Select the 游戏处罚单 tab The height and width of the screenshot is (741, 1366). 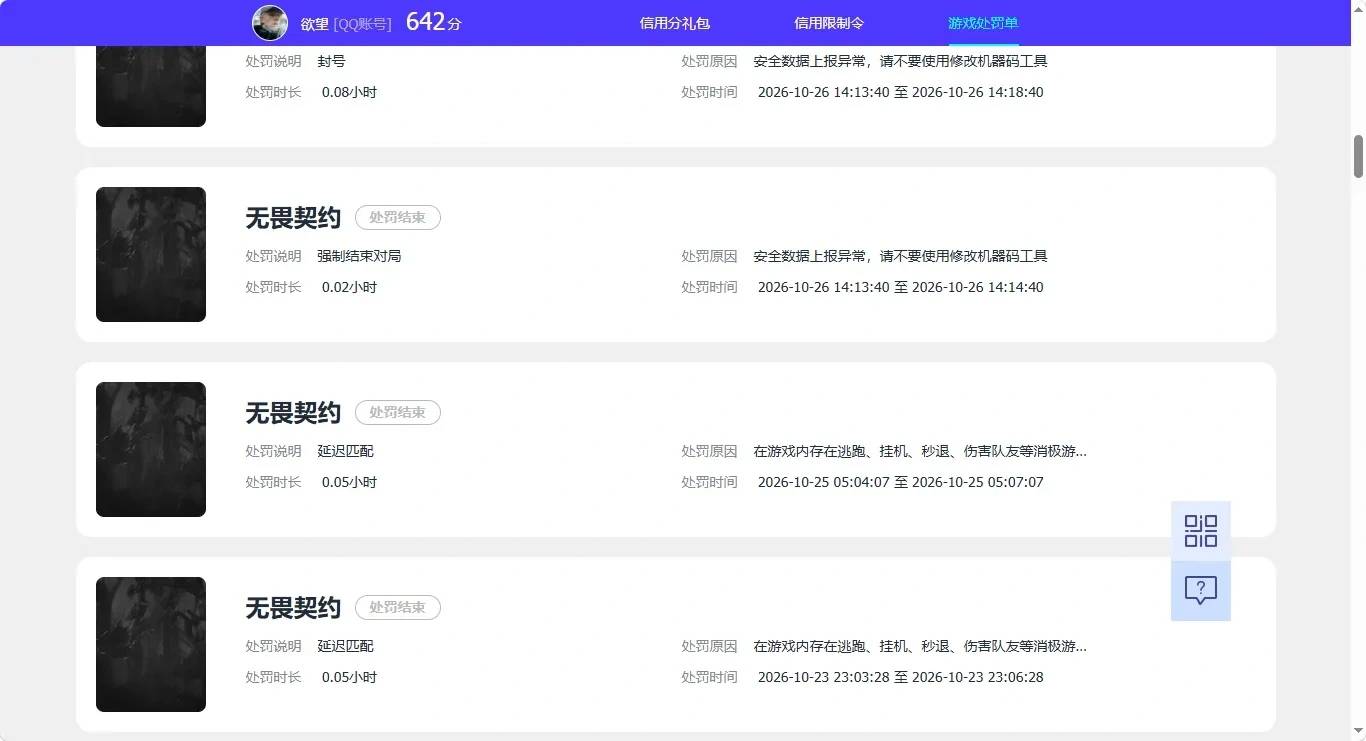[983, 23]
